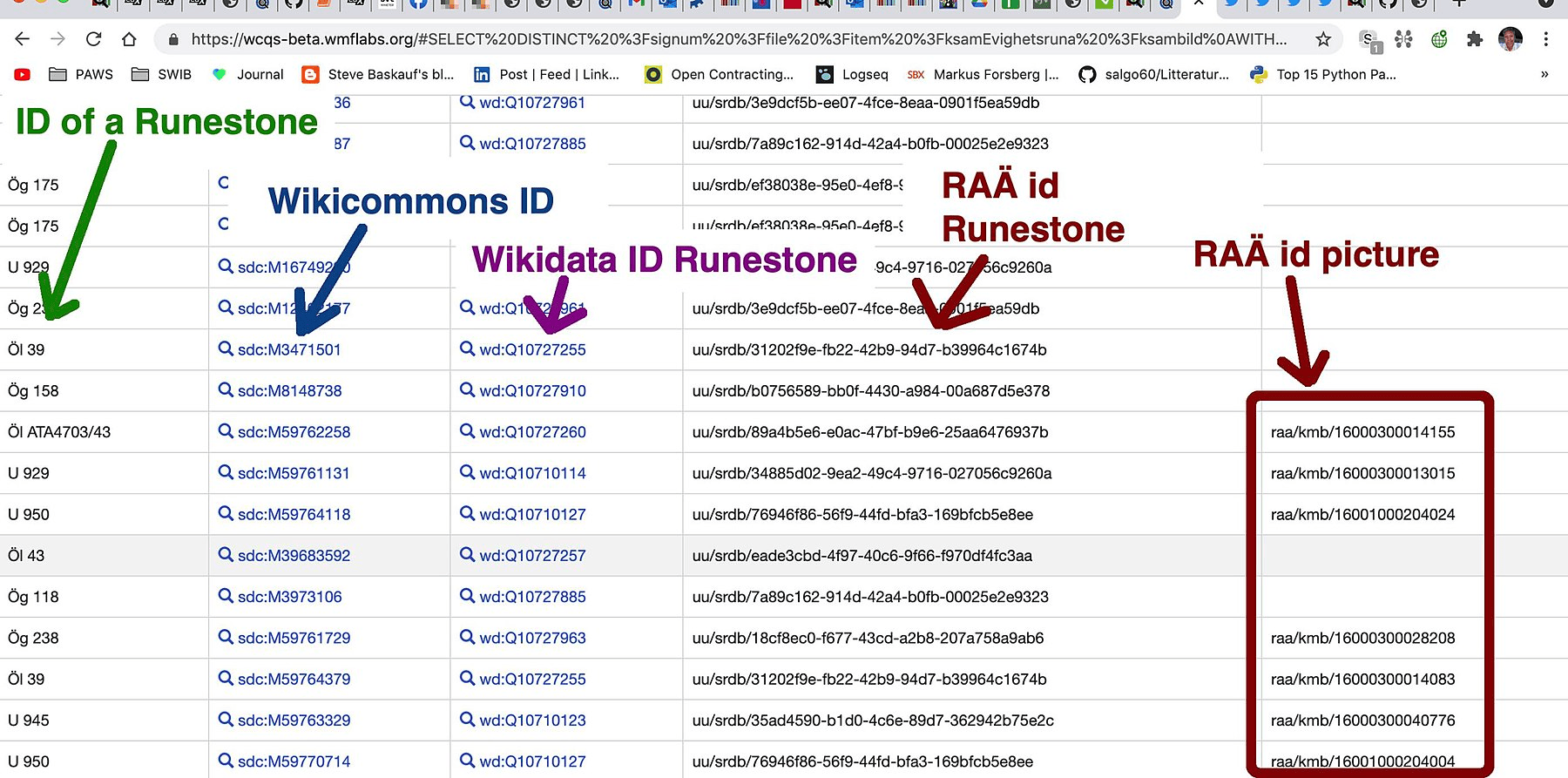Open the YouTube bookmark icon

click(x=23, y=75)
